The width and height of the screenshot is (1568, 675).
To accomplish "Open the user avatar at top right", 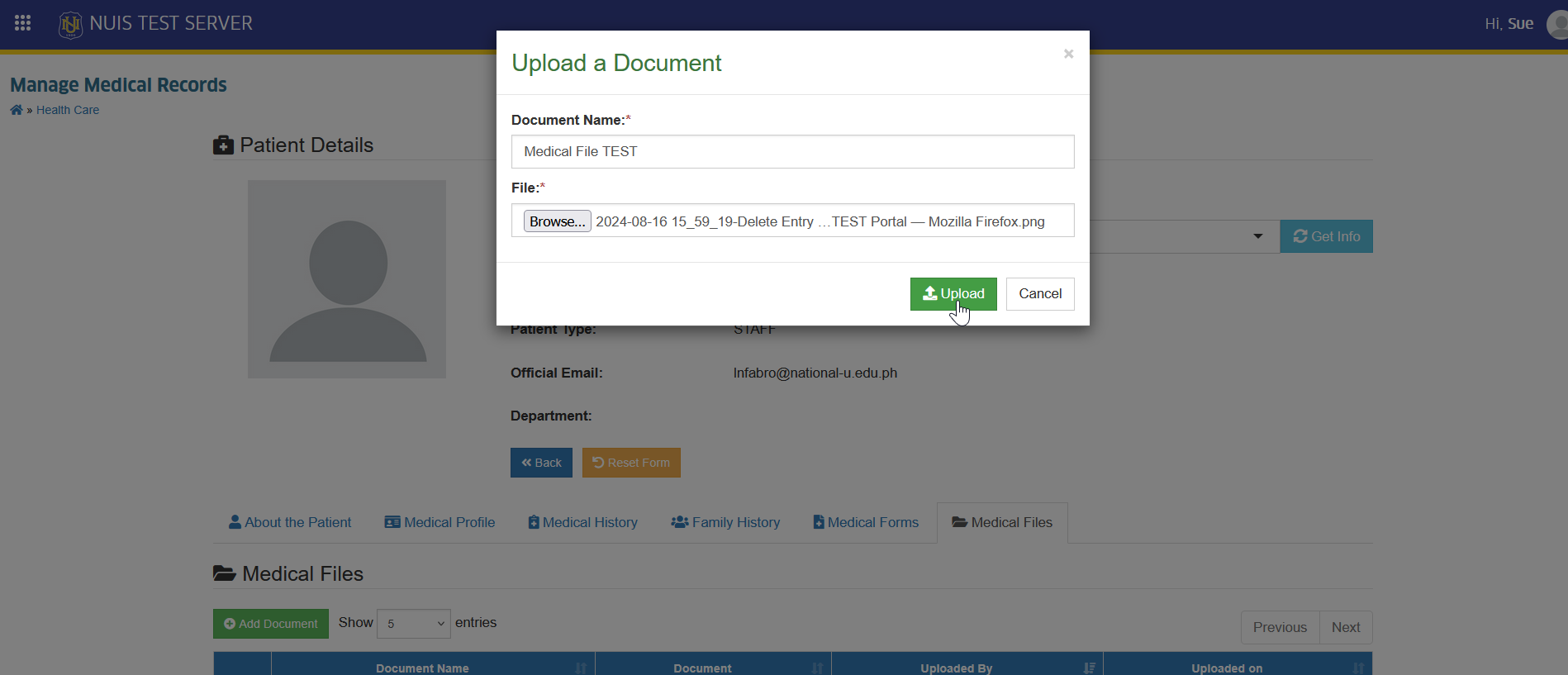I will (x=1558, y=24).
